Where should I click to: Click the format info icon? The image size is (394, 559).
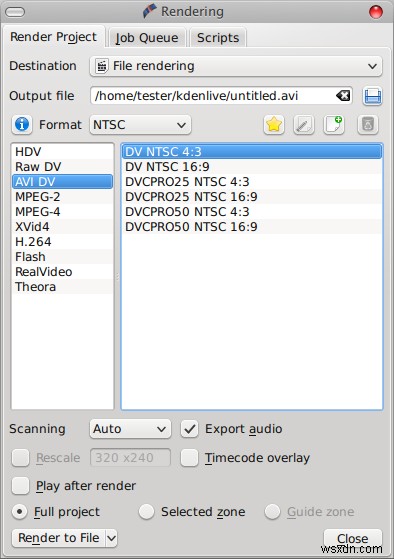click(22, 124)
